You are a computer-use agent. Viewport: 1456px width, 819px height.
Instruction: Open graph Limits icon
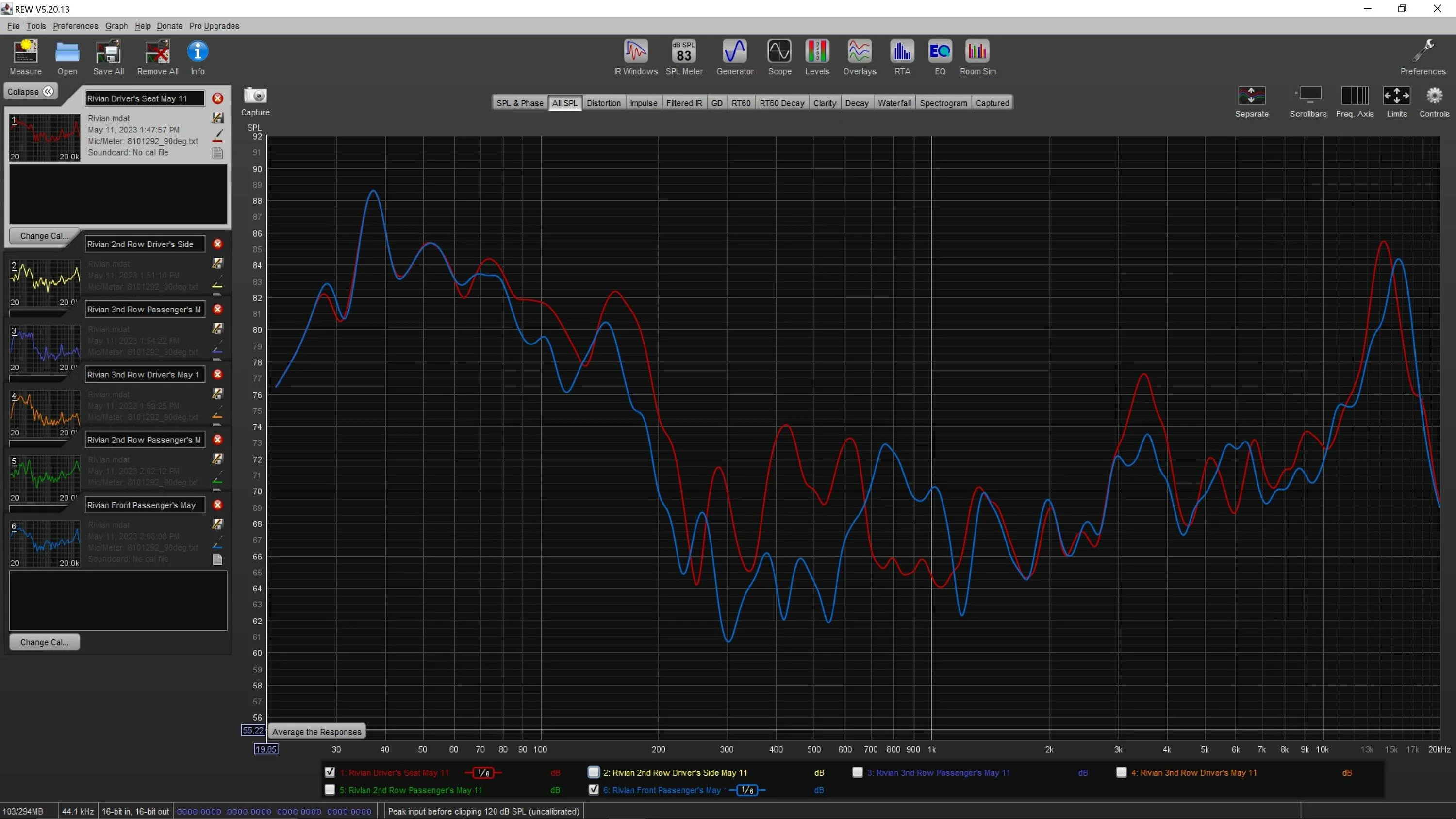(1397, 102)
